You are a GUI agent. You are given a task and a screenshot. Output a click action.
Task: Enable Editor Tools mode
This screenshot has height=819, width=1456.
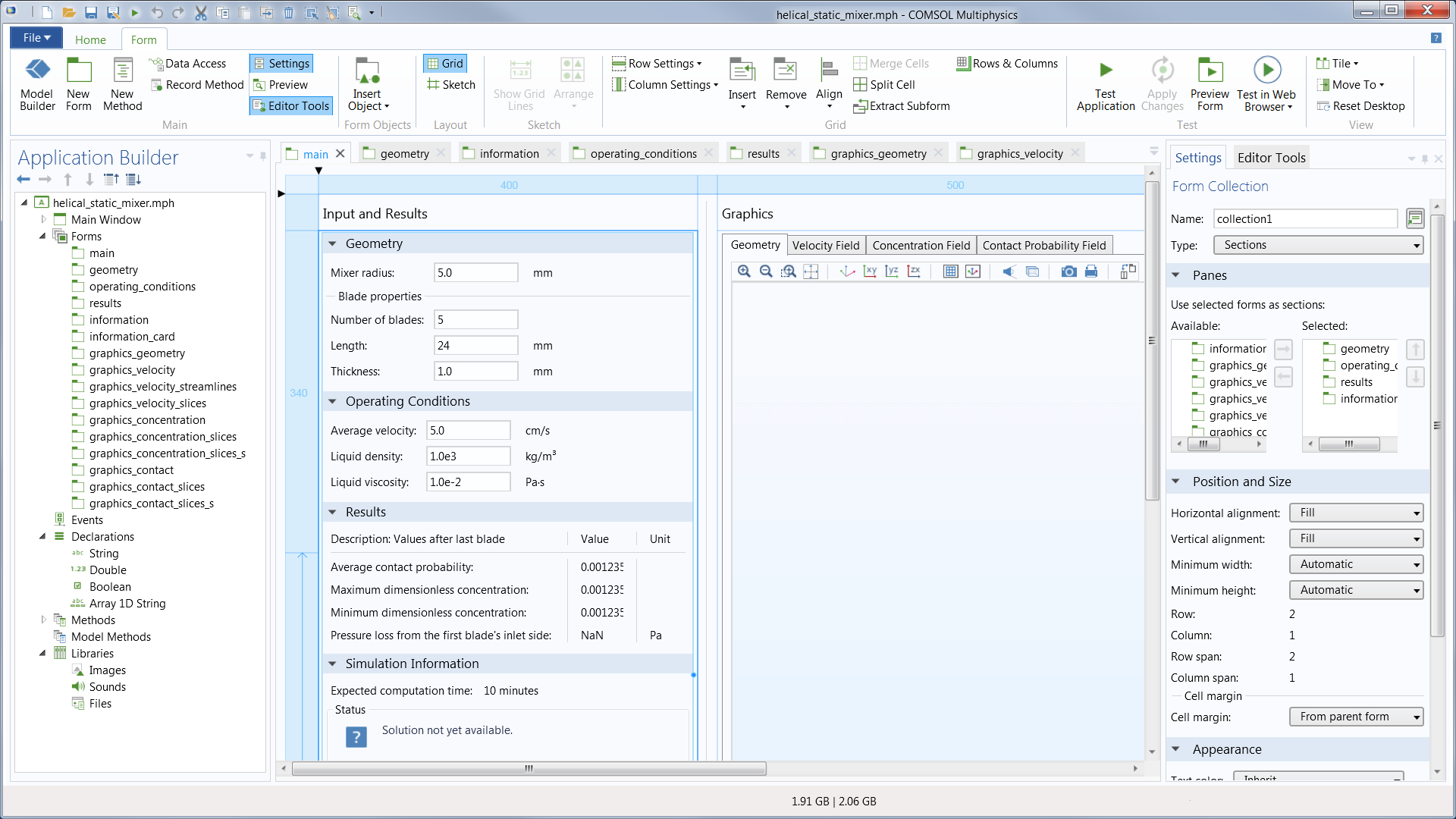pos(290,105)
